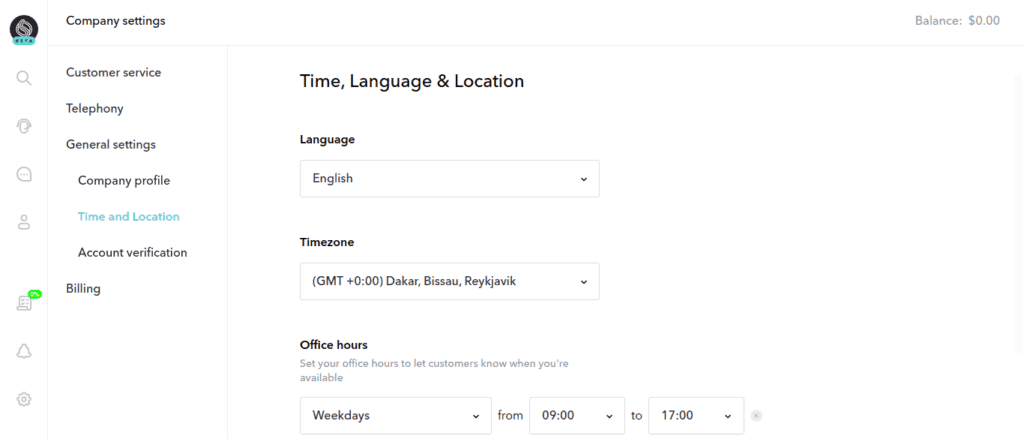The height and width of the screenshot is (439, 1024).
Task: Open the contacts person icon
Action: pos(24,222)
